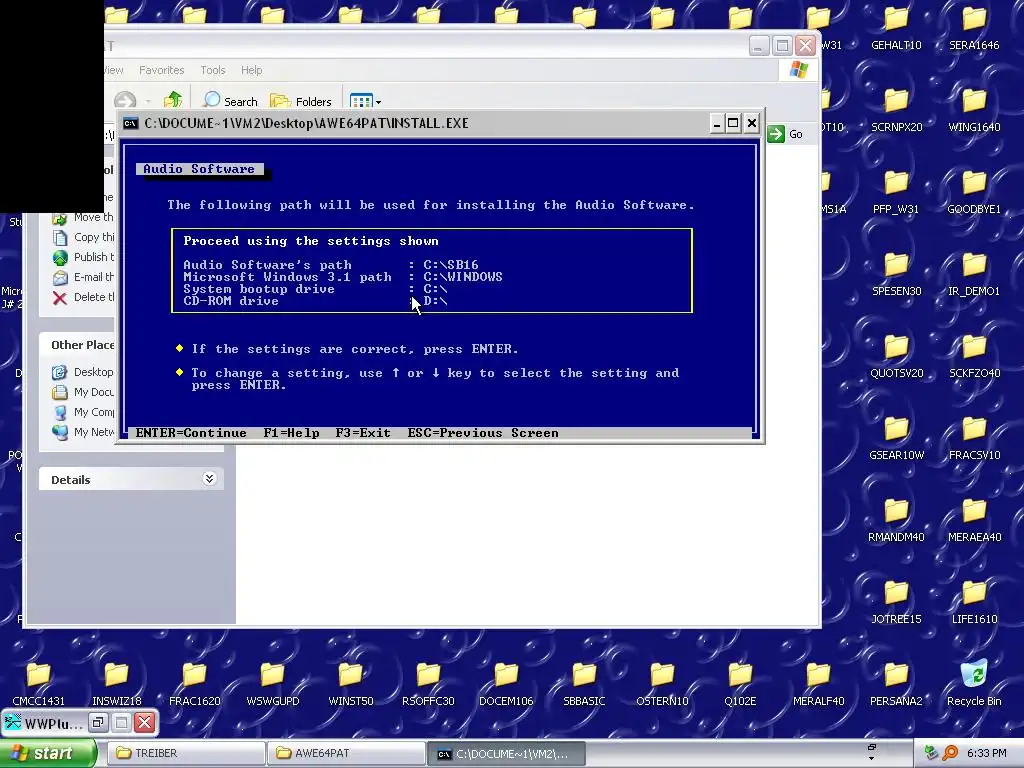Viewport: 1024px width, 768px height.
Task: Open the Favorites menu
Action: point(161,70)
